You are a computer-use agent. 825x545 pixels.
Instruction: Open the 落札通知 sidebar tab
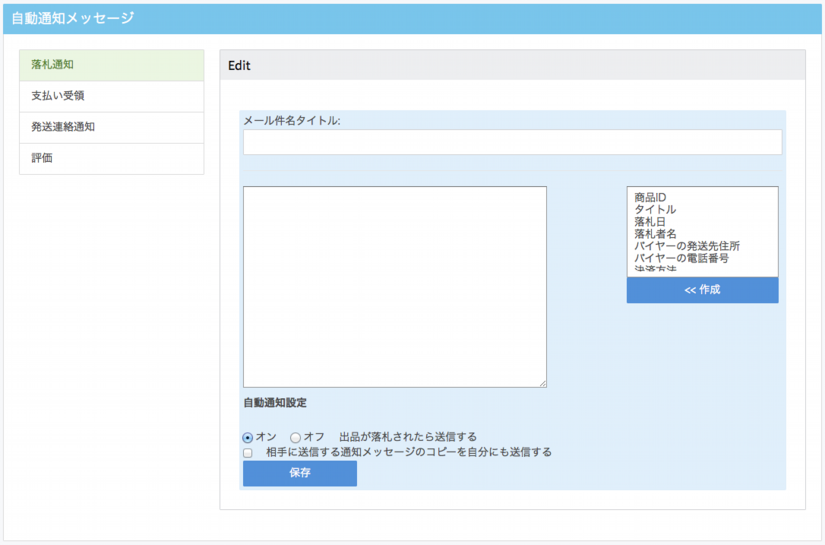[110, 65]
